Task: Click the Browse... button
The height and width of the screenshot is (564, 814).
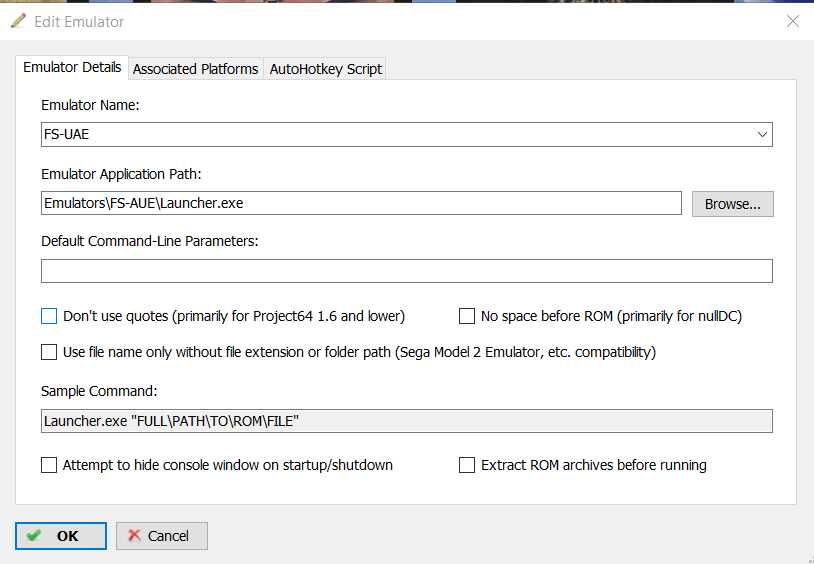Action: (732, 204)
